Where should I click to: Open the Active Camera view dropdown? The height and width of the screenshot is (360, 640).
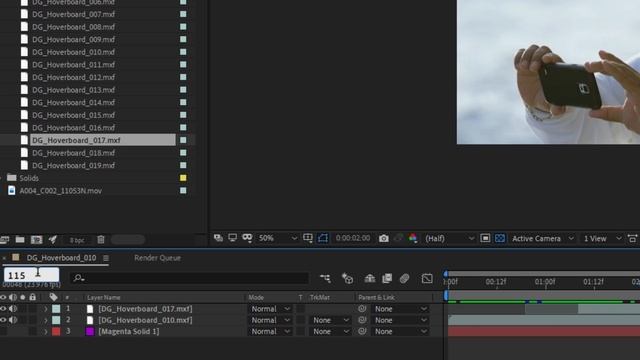coord(543,238)
